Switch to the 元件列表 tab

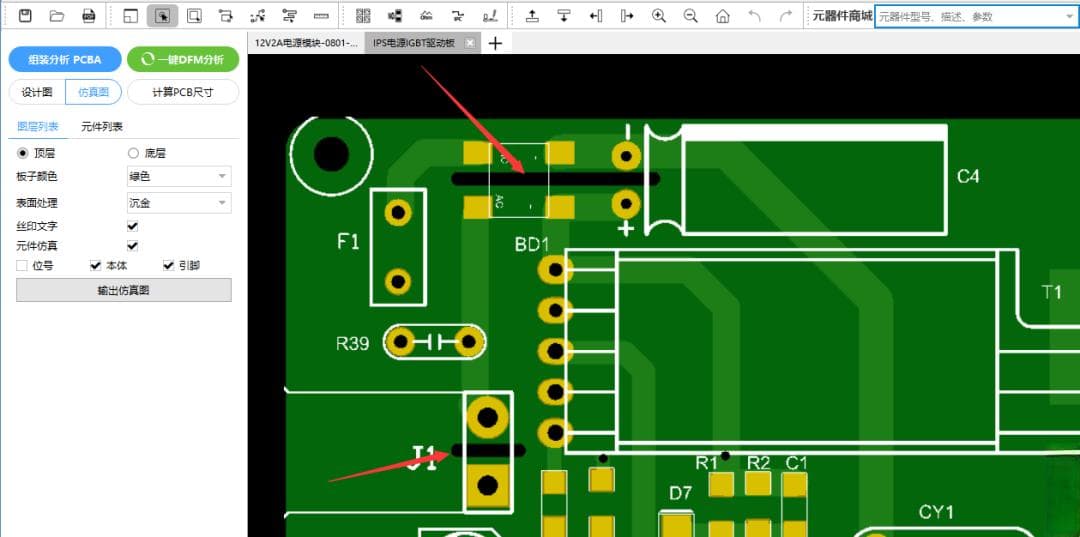102,126
